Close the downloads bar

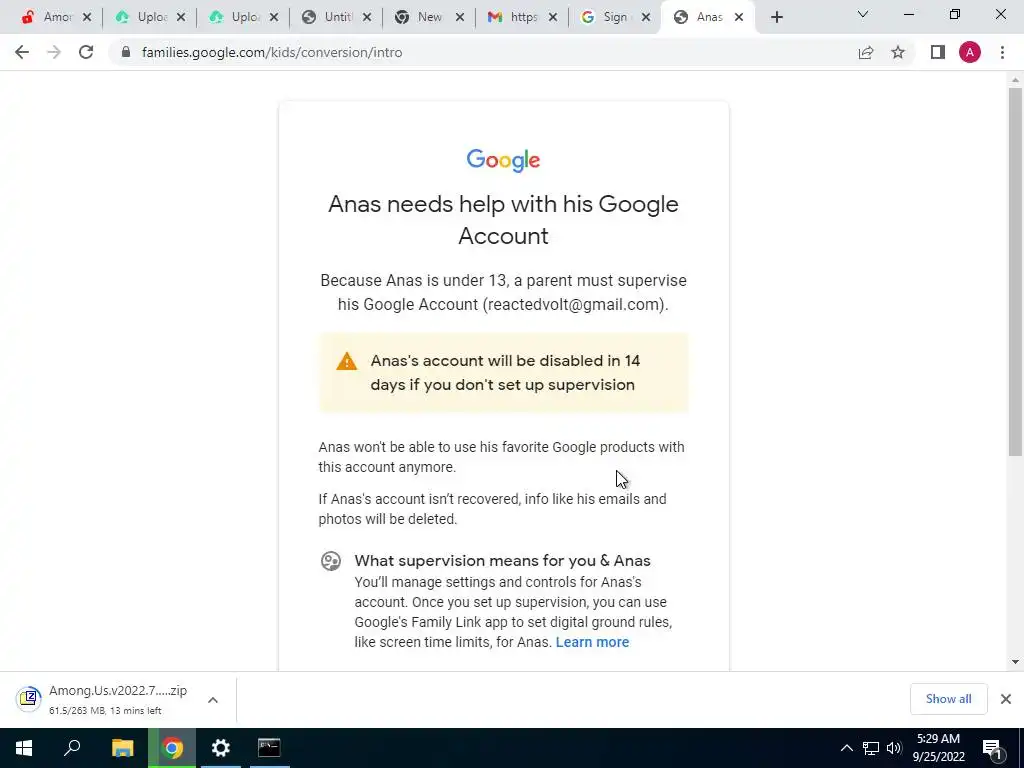click(1006, 699)
